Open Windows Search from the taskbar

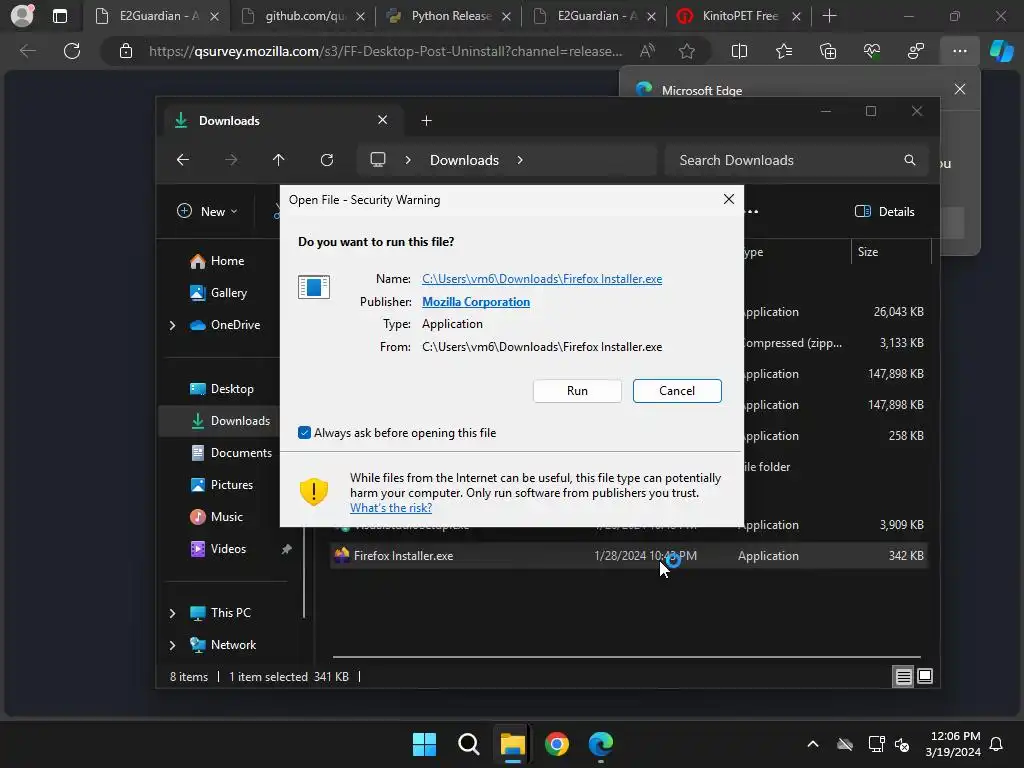468,744
